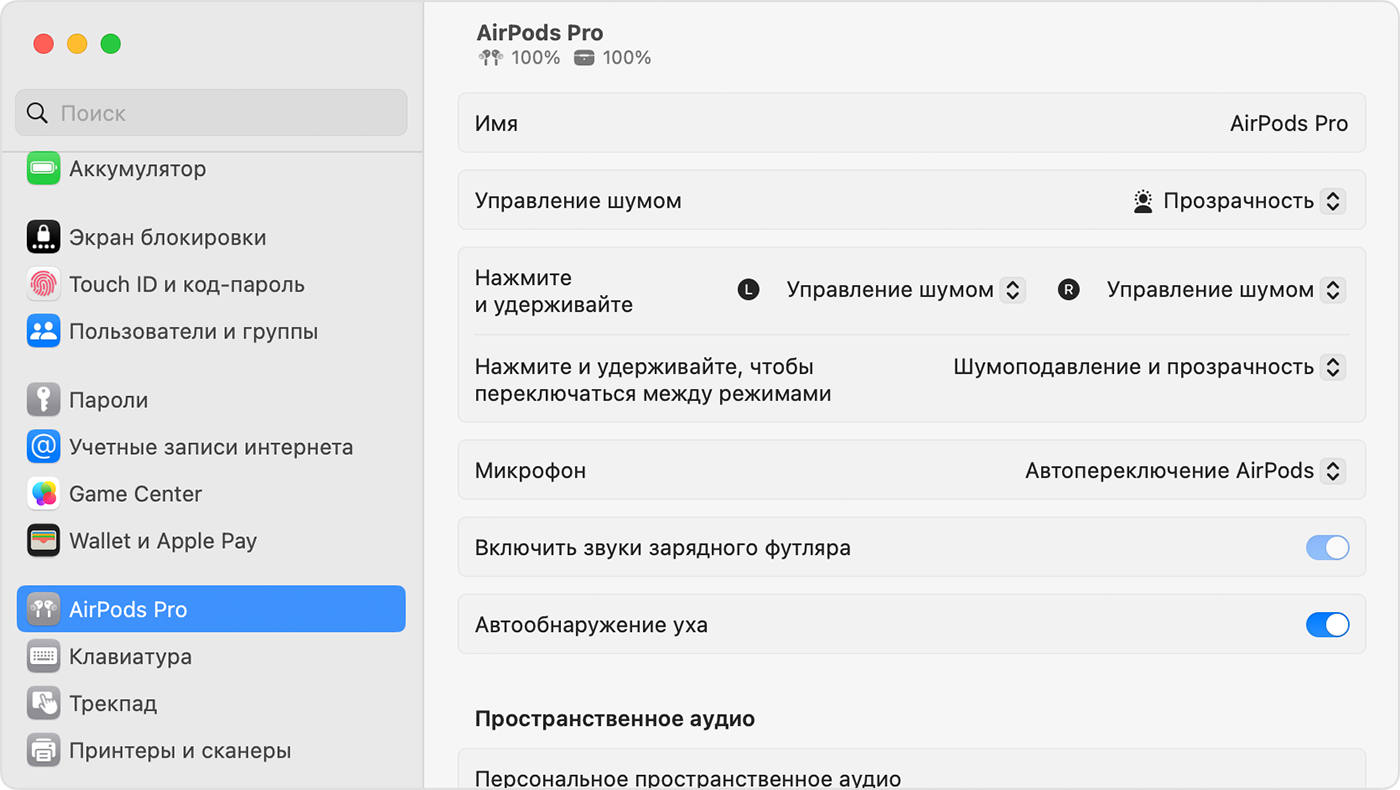
Task: Click the Клавиатура keyboard icon
Action: click(43, 656)
